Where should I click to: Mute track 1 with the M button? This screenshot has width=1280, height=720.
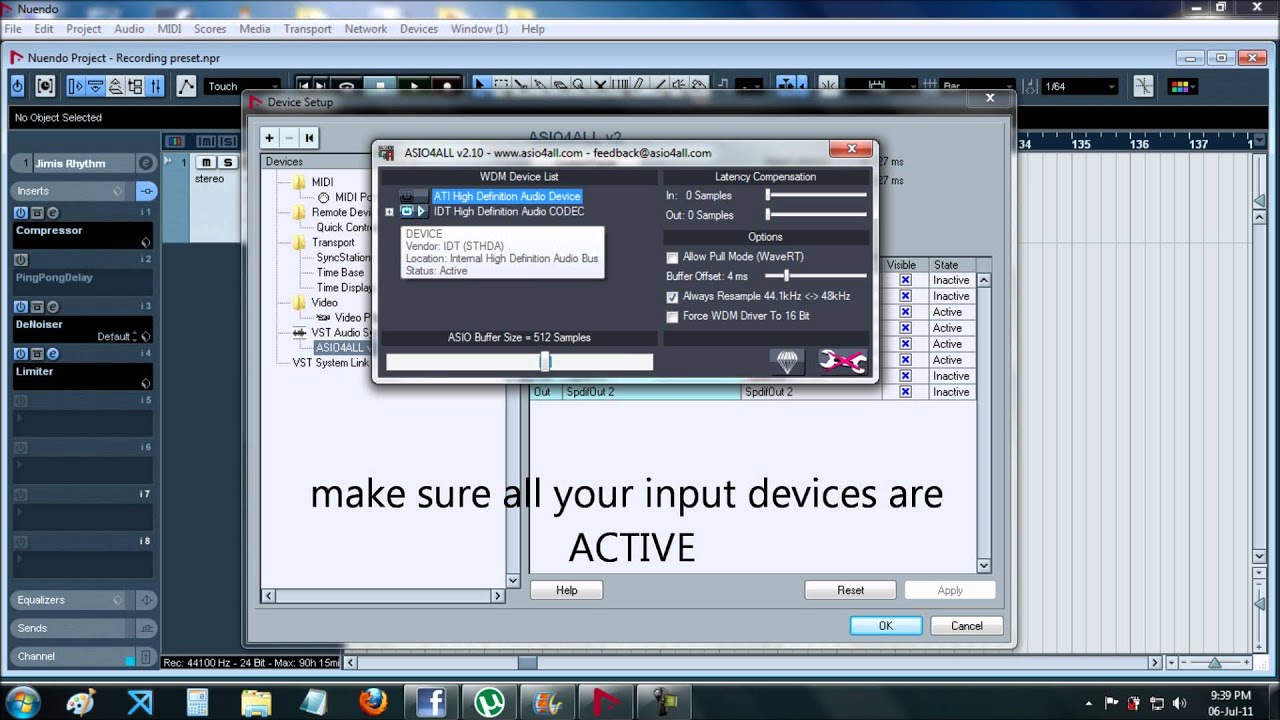click(207, 163)
